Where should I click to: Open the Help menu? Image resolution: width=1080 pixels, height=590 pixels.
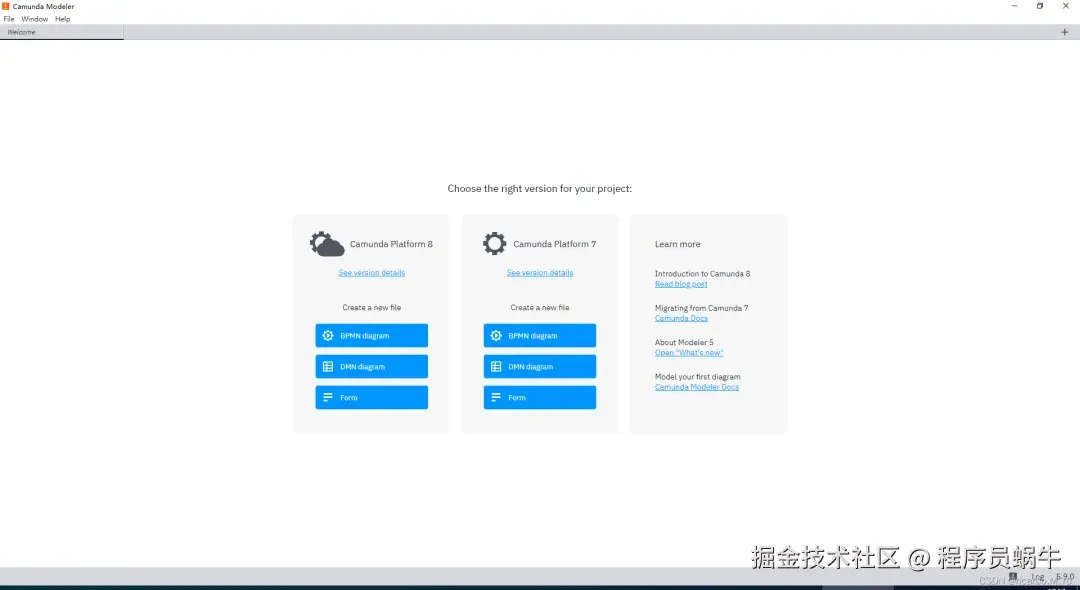coord(62,18)
